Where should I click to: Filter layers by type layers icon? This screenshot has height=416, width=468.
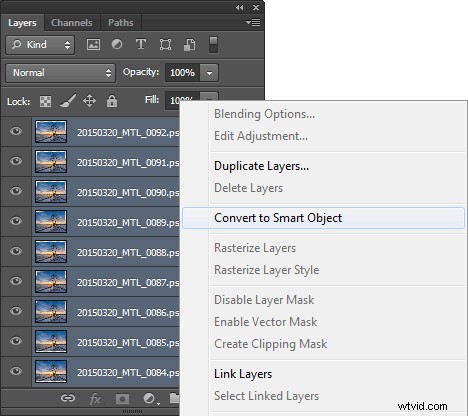[141, 44]
